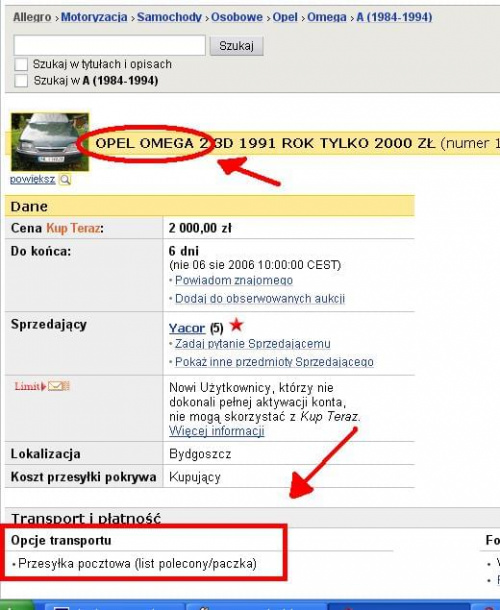Open Omega breadcrumb link
The image size is (500, 610).
(x=326, y=17)
